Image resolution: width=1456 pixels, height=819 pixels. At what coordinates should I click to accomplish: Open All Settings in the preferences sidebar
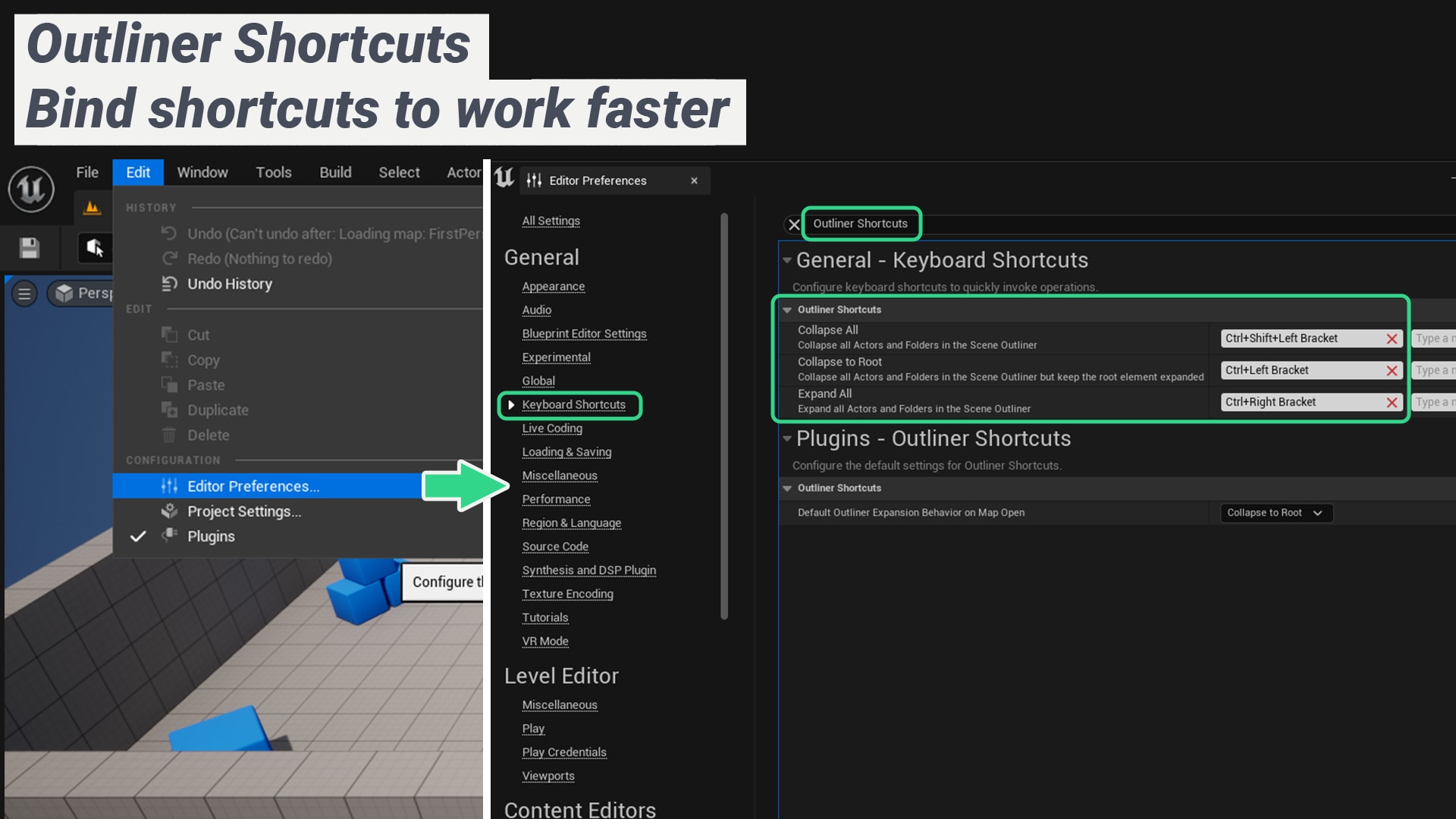[551, 221]
